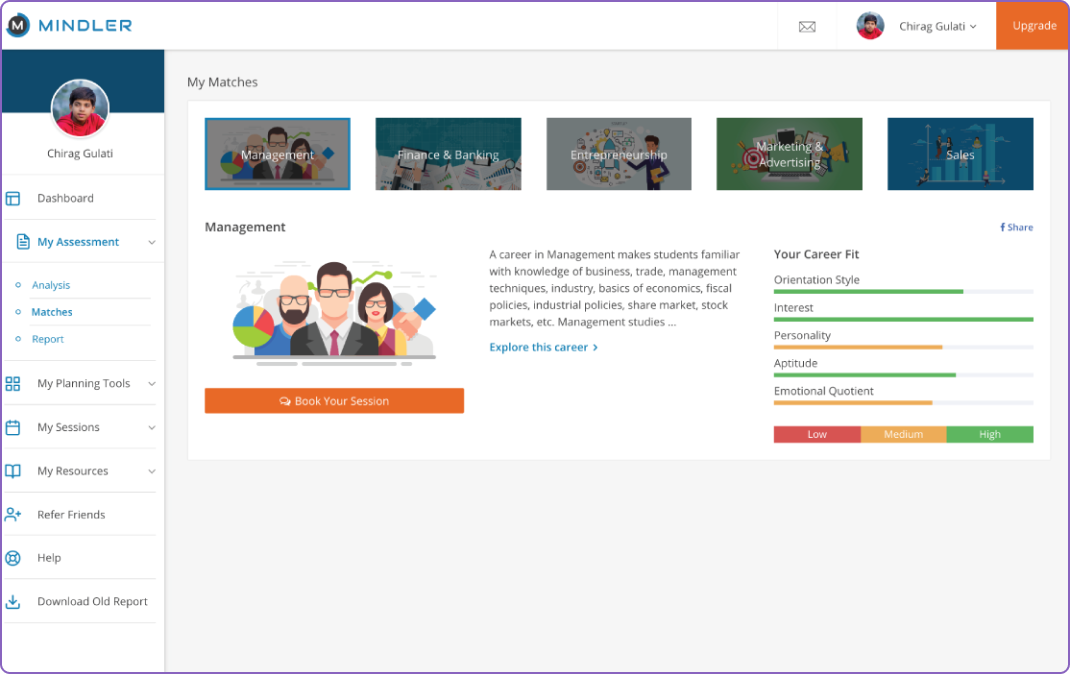Click the Mindler logo in header
Image resolution: width=1070 pixels, height=674 pixels.
point(69,26)
